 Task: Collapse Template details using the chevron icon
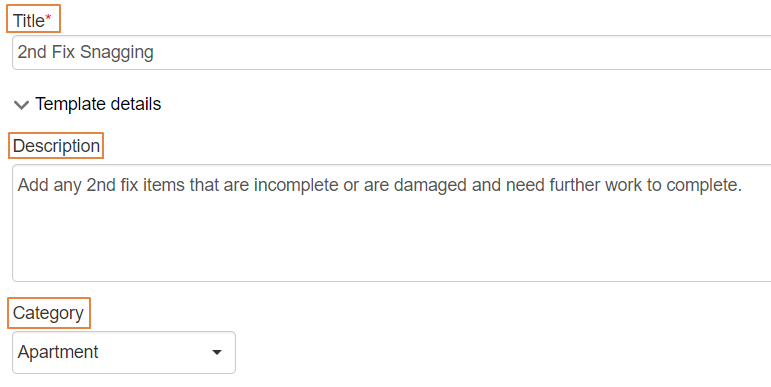tap(21, 105)
